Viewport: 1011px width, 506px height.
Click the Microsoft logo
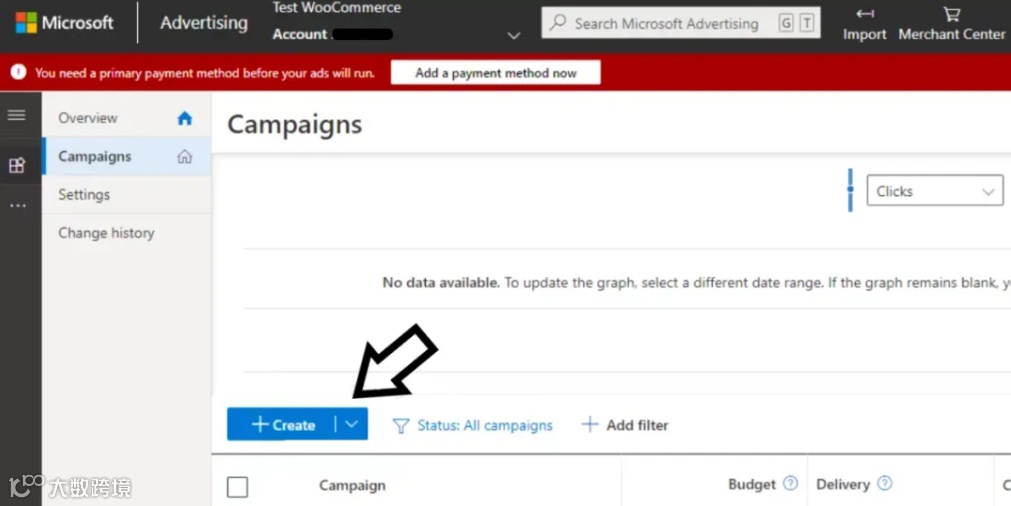click(26, 23)
